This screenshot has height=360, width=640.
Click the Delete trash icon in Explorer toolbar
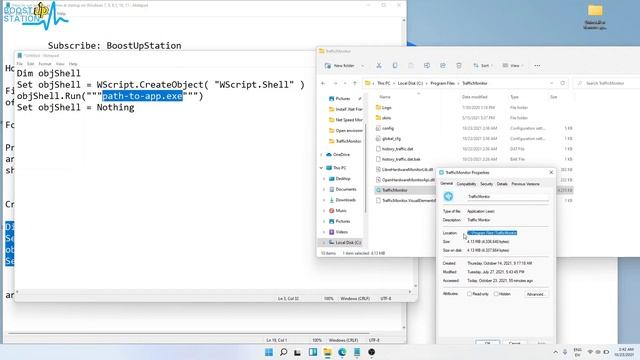coord(459,66)
